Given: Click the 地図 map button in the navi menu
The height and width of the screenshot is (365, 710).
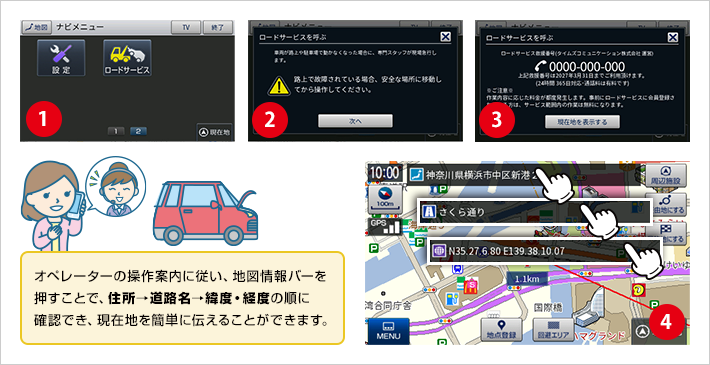Looking at the screenshot, I should tap(37, 27).
